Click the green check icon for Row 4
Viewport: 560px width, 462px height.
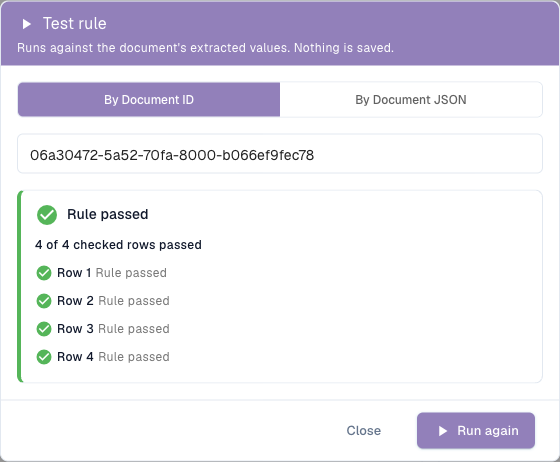tap(44, 357)
